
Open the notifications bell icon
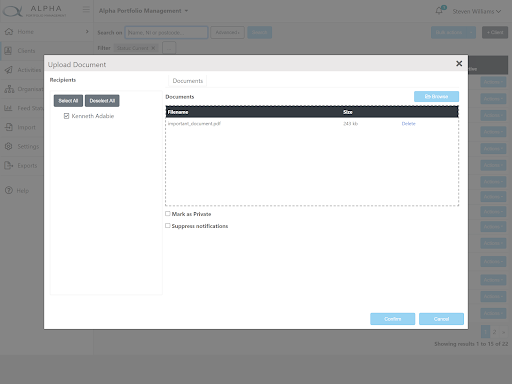tap(439, 11)
